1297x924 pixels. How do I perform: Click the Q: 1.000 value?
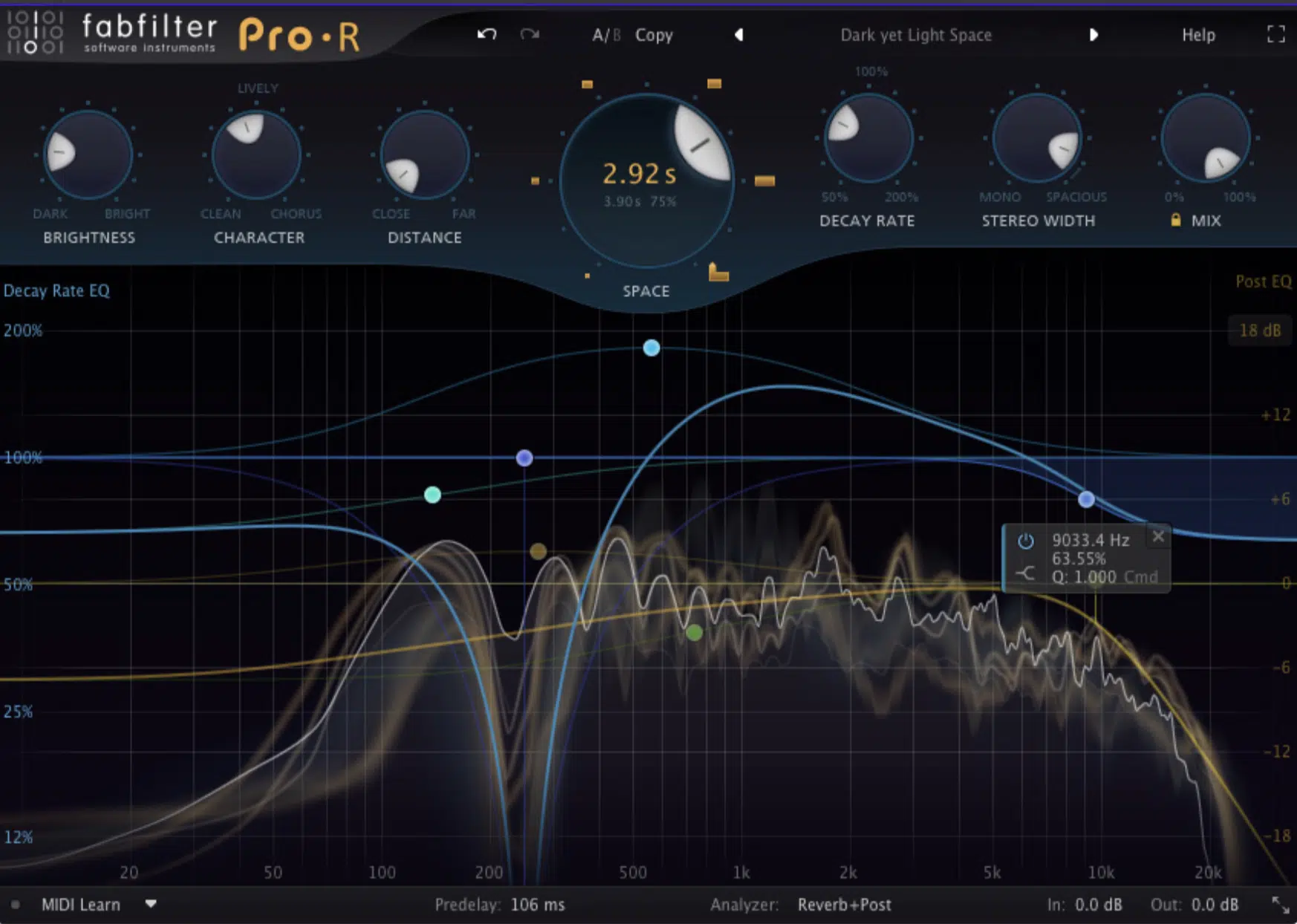pyautogui.click(x=1084, y=577)
